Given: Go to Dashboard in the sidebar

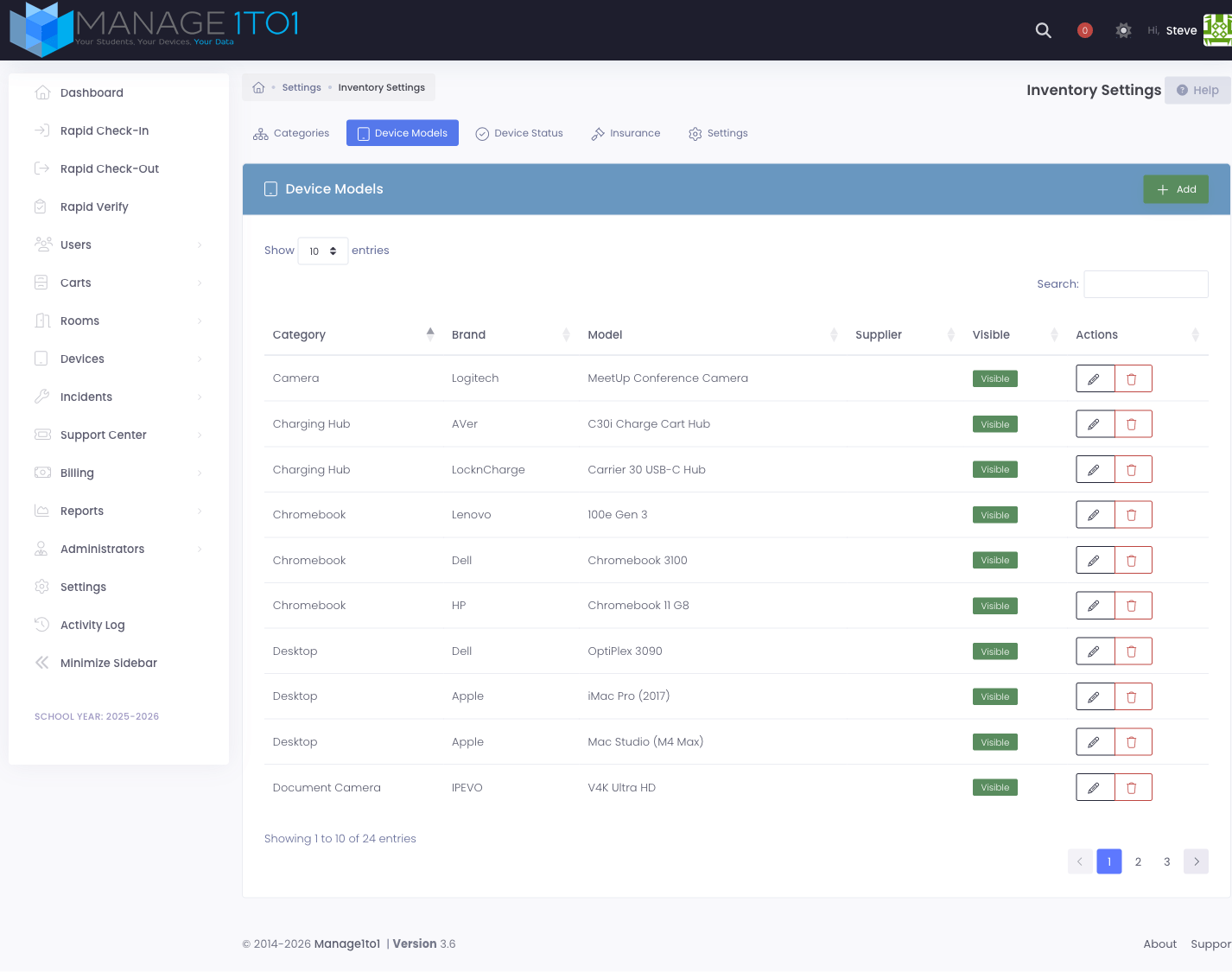Looking at the screenshot, I should 118,92.
